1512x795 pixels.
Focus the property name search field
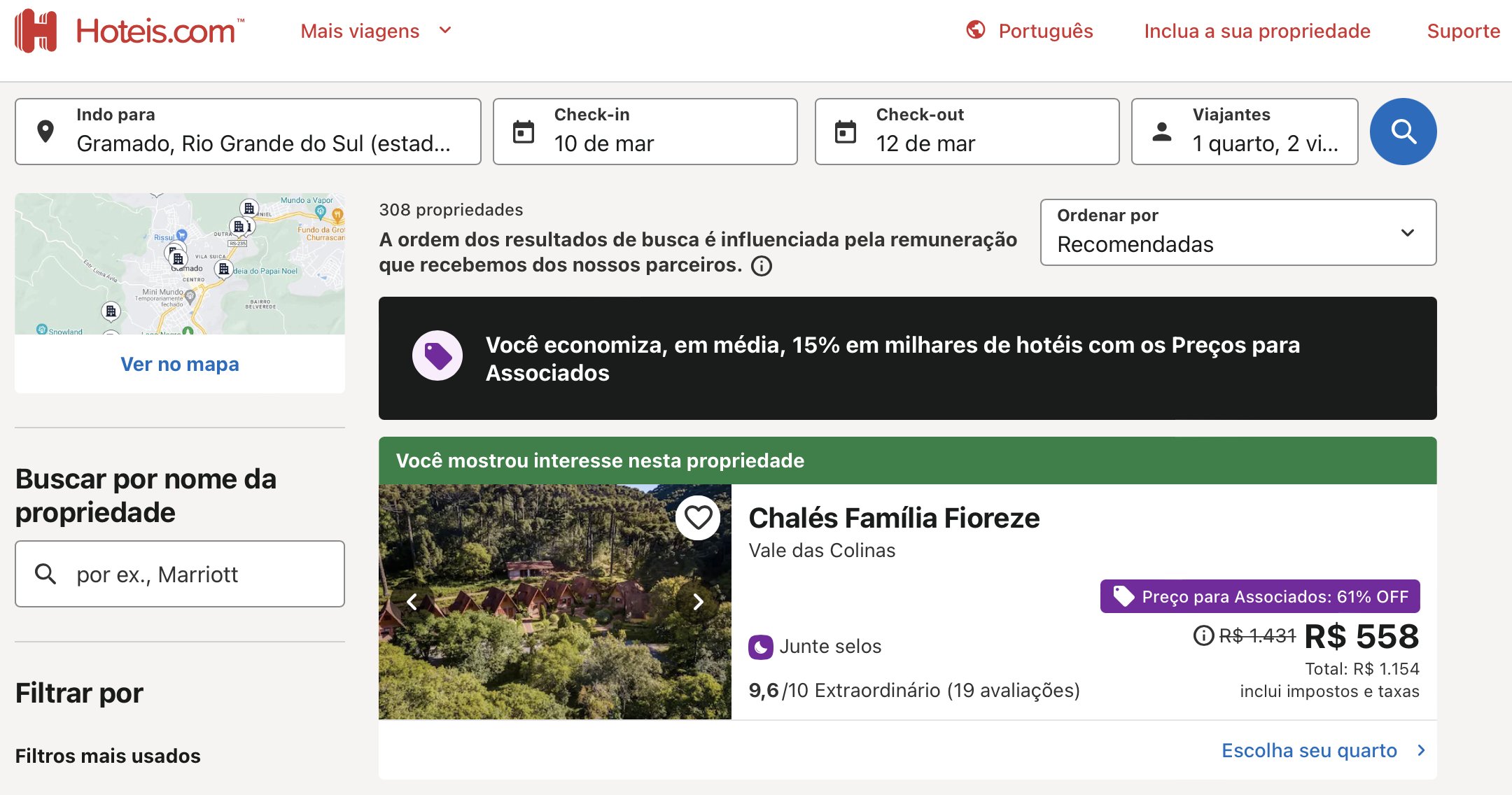(180, 574)
